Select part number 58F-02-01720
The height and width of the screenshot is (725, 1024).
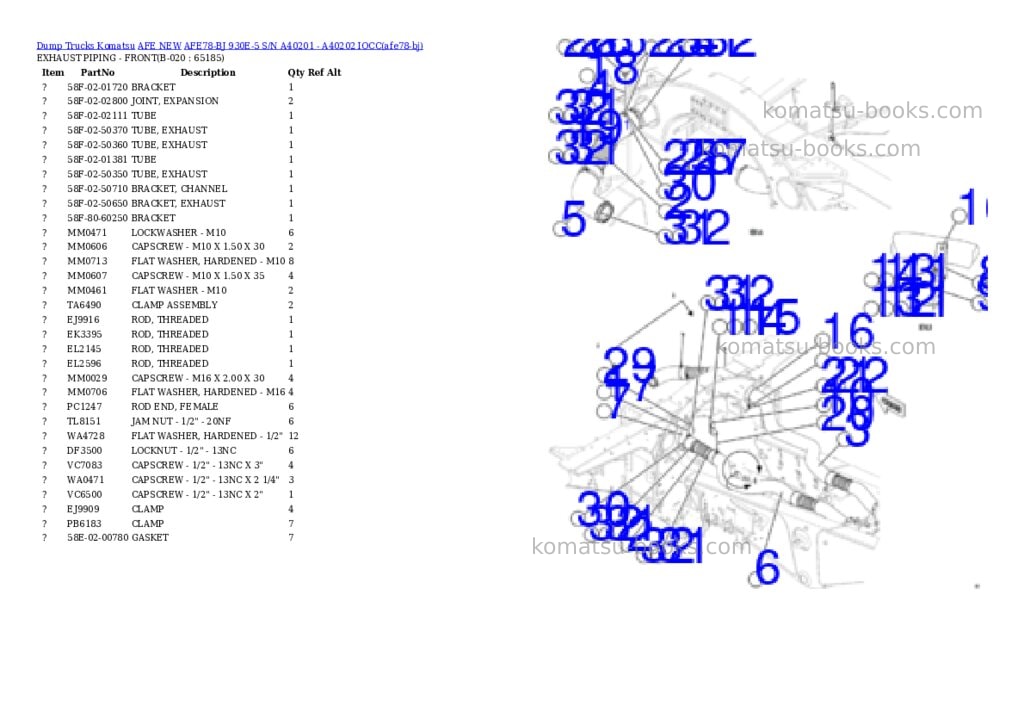coord(97,87)
